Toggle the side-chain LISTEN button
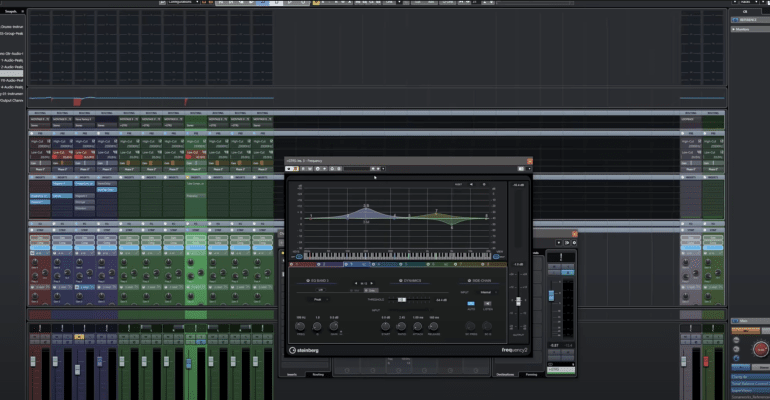 coord(488,304)
